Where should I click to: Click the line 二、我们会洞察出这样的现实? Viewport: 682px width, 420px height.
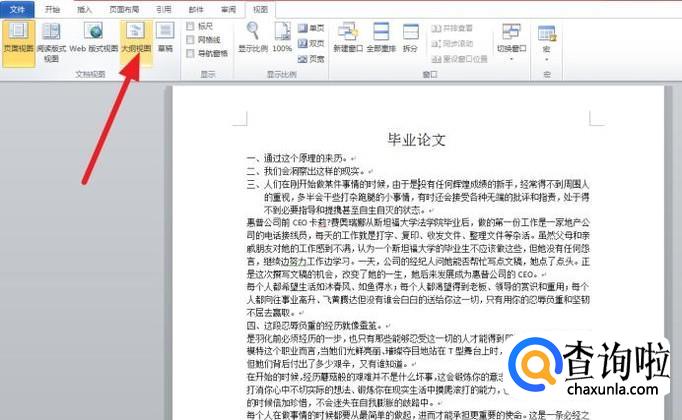tap(309, 171)
